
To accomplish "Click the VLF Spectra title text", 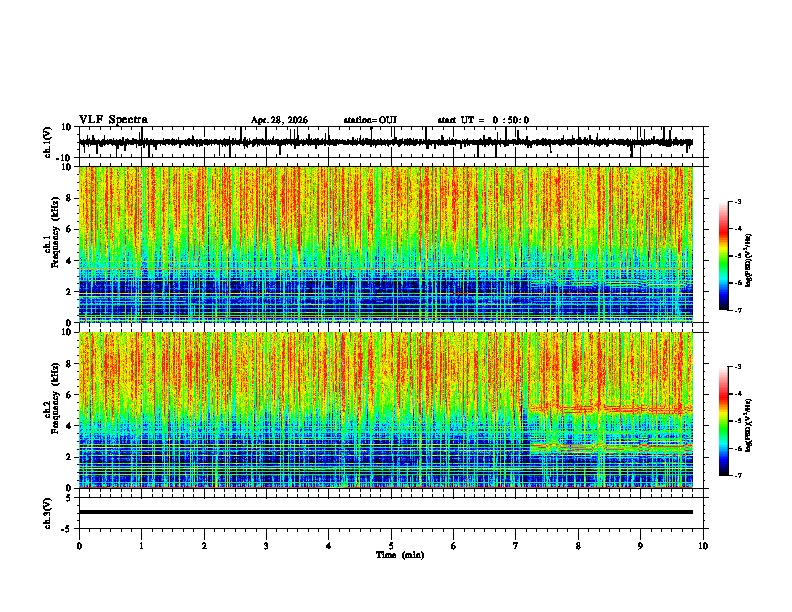I will coord(113,120).
